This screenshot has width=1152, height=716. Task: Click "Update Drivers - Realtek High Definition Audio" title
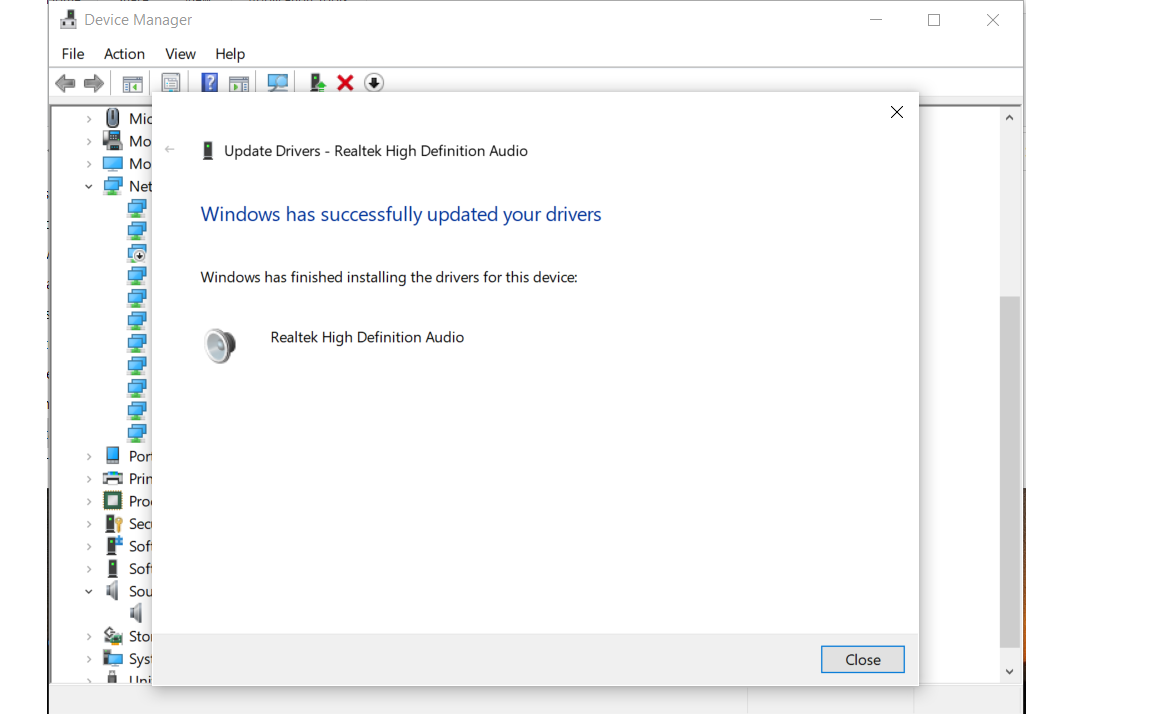coord(375,151)
